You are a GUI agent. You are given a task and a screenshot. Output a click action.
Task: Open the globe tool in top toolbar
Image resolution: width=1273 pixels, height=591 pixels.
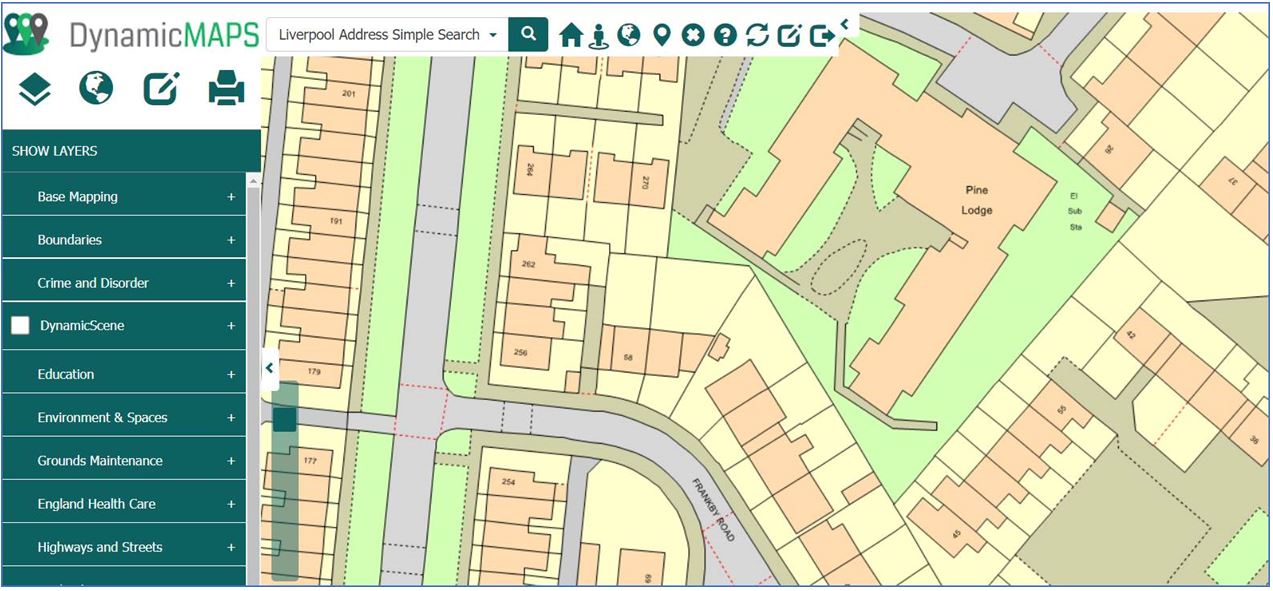coord(629,35)
